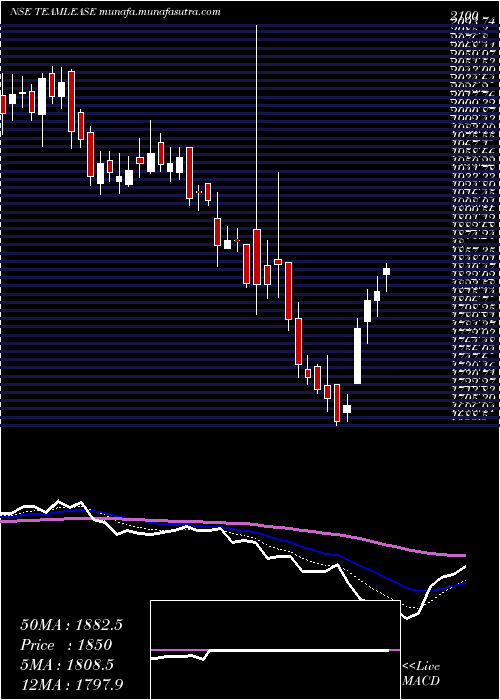Select the 12MA : 1797.9 readout
The width and height of the screenshot is (500, 700).
71,684
